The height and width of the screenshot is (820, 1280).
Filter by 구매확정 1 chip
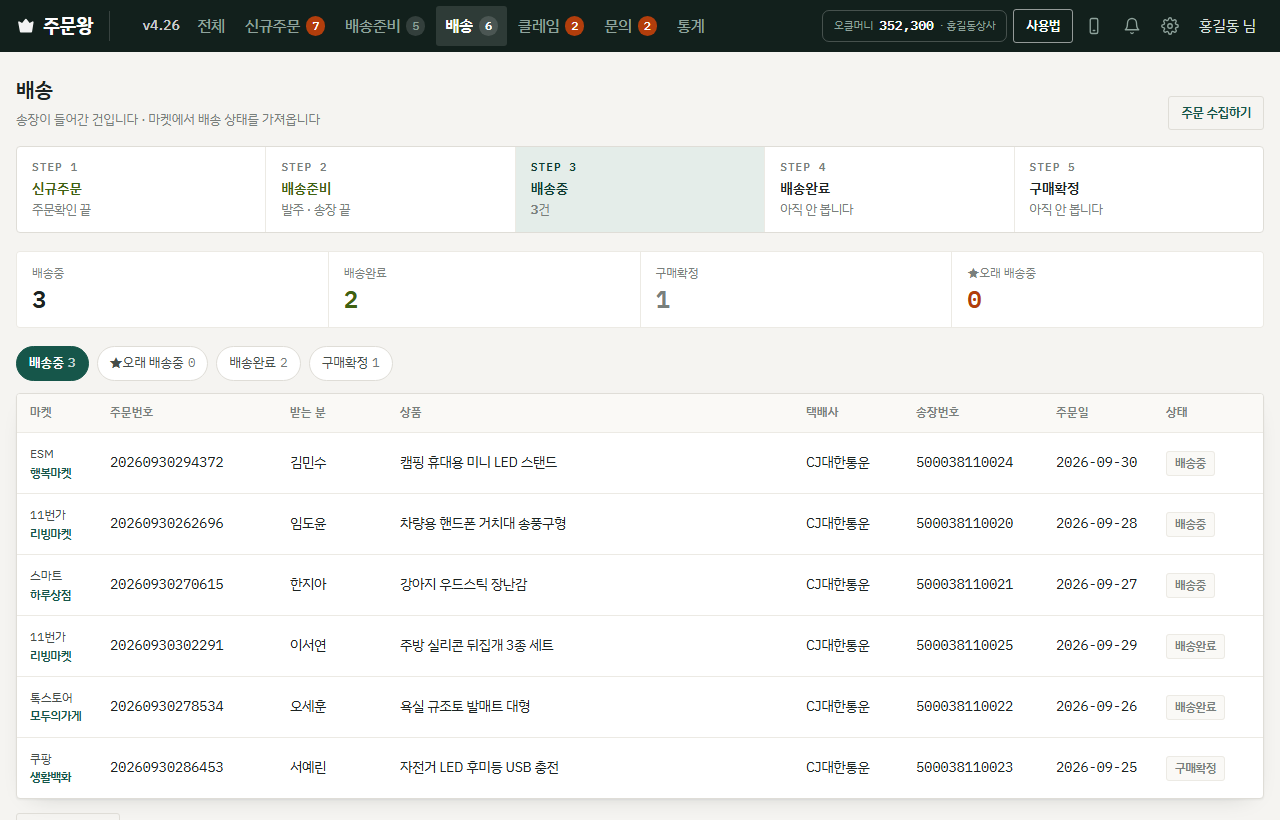[x=351, y=363]
